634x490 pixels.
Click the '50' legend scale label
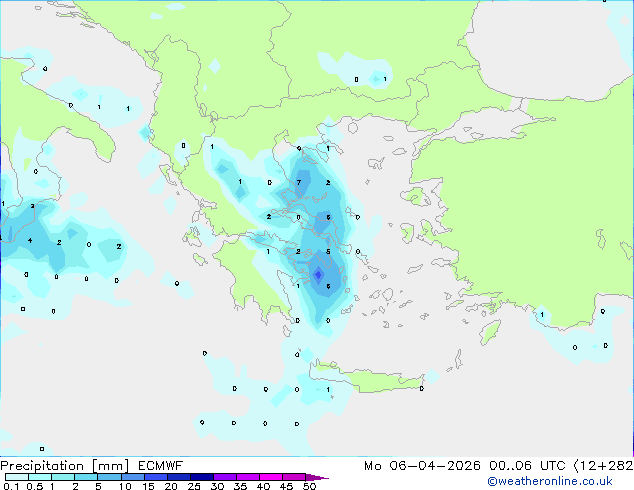click(x=310, y=486)
